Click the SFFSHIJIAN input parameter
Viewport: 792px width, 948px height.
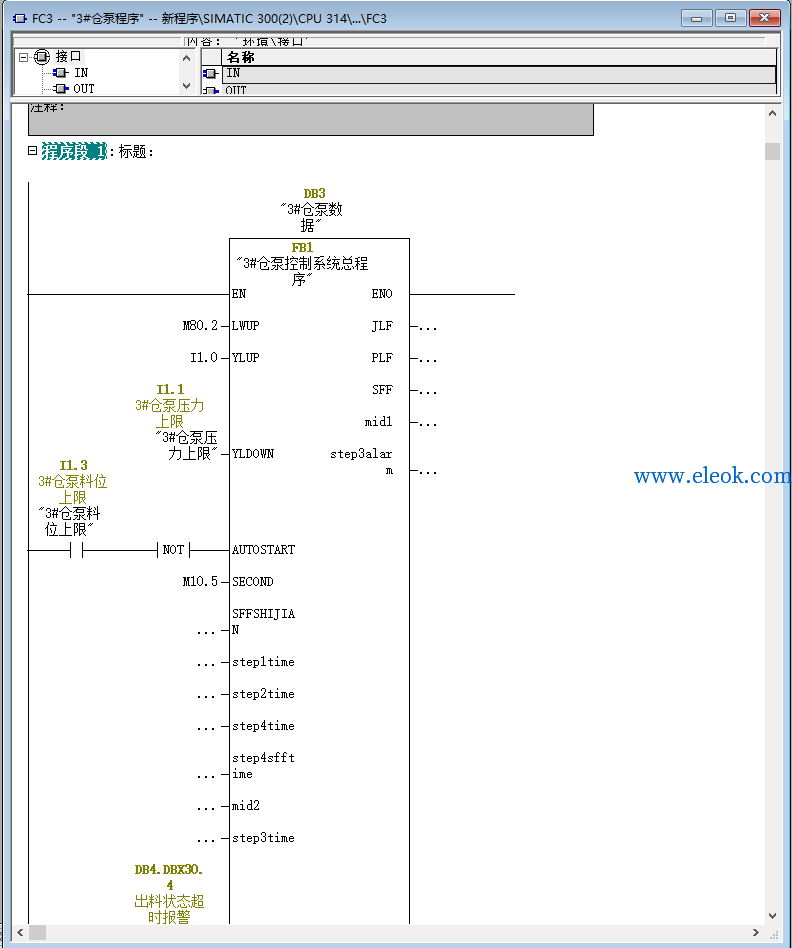tap(264, 622)
